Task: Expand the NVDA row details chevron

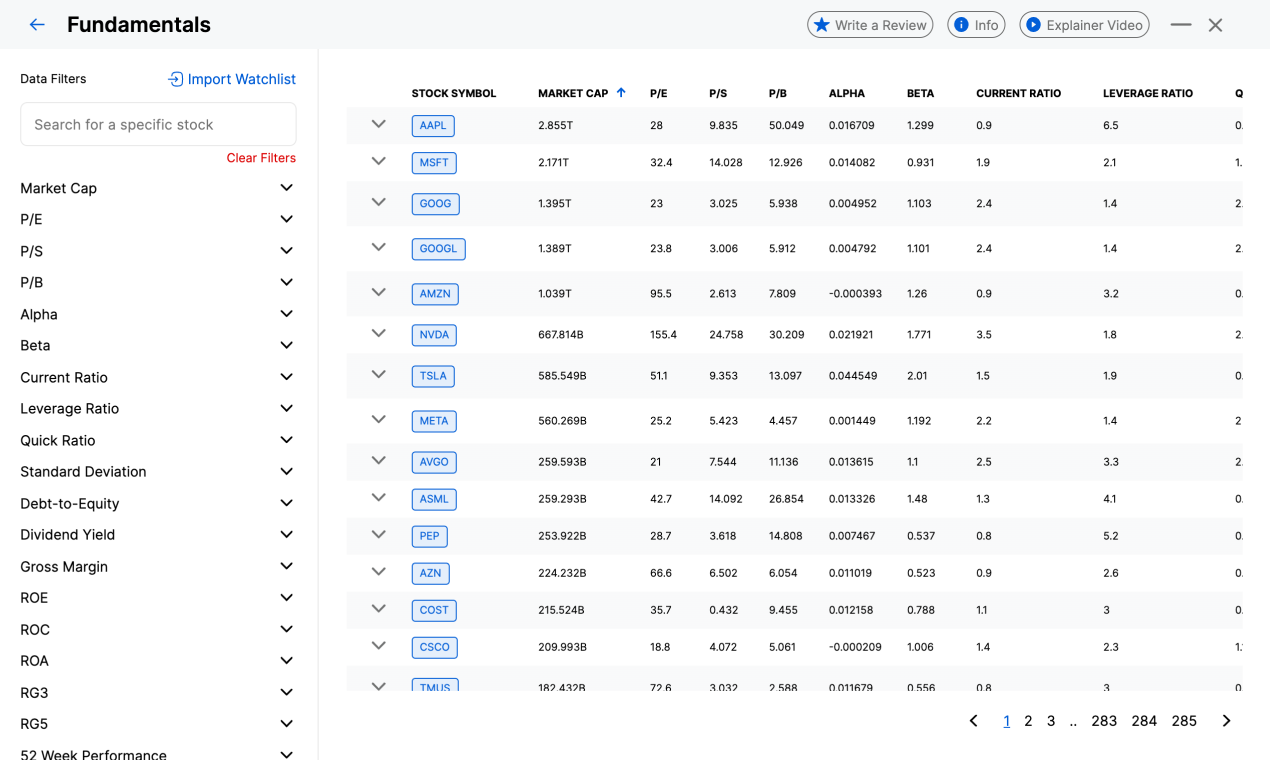Action: click(378, 333)
